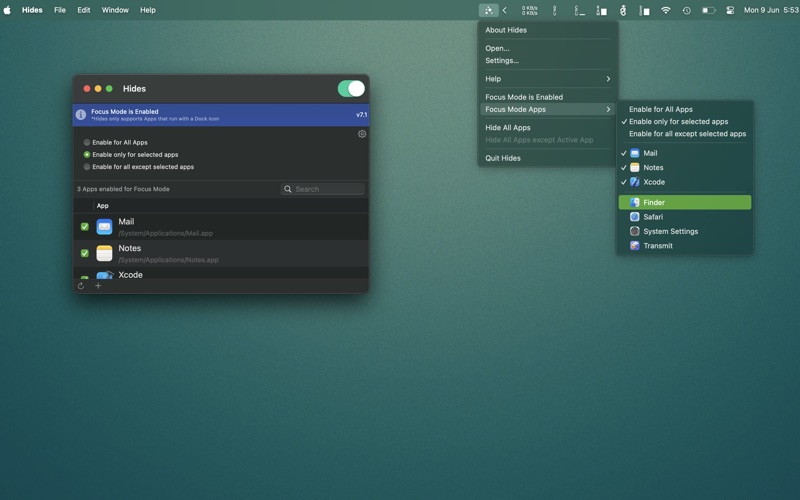The image size is (800, 500).
Task: Open the Edit menu
Action: [x=84, y=10]
